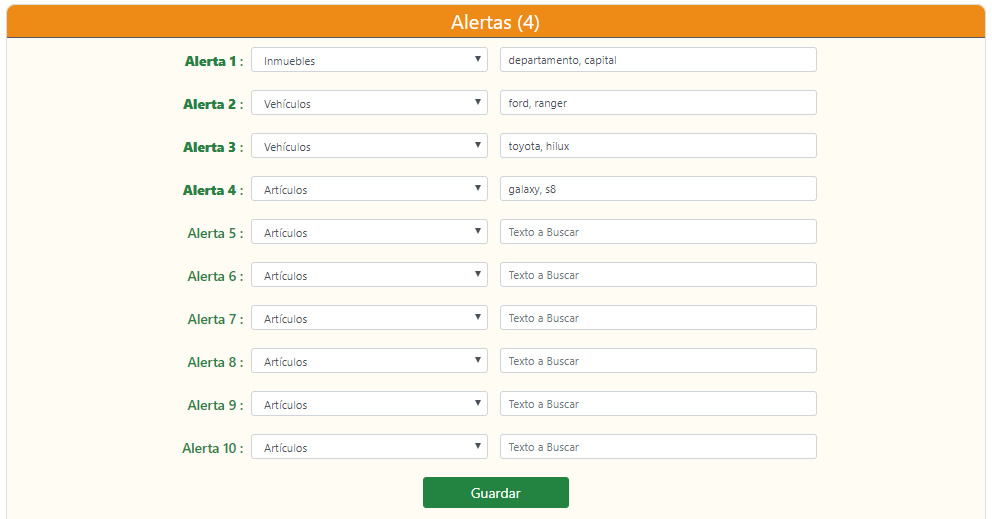Open the Alerta 1 category dropdown
Image resolution: width=992 pixels, height=519 pixels.
tap(369, 60)
